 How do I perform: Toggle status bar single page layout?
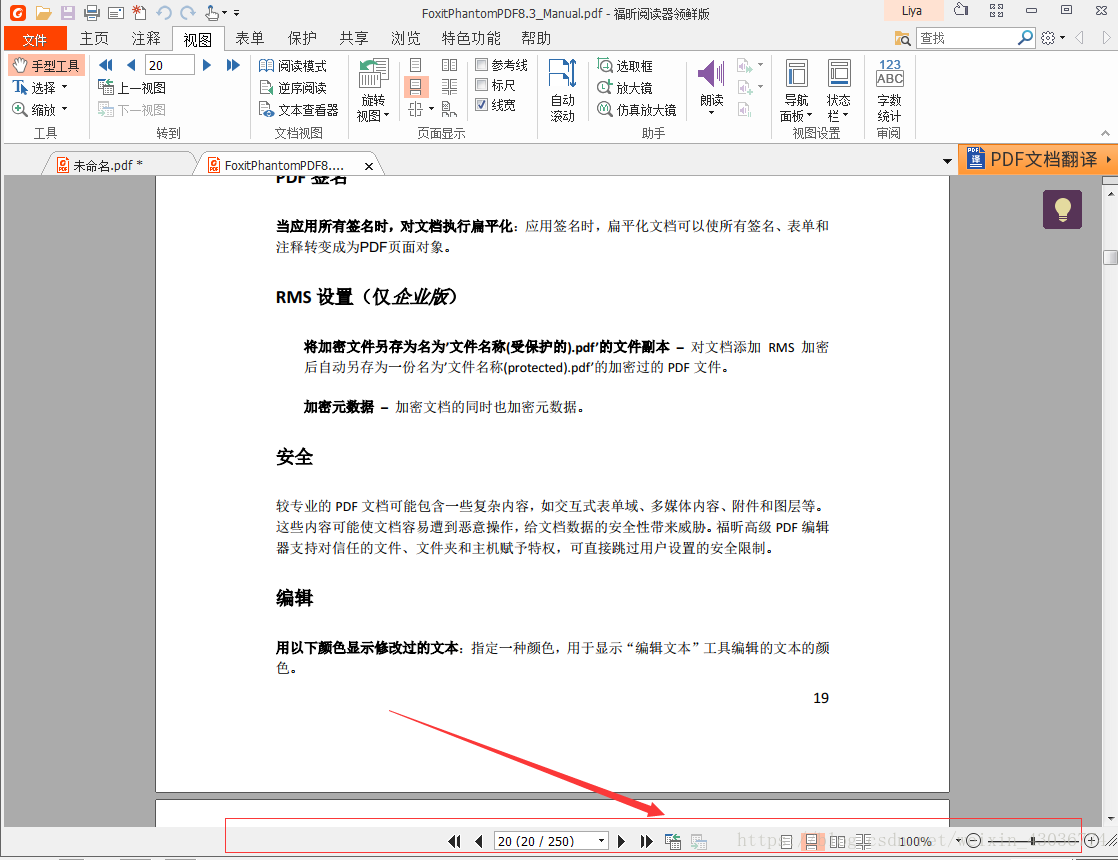786,841
